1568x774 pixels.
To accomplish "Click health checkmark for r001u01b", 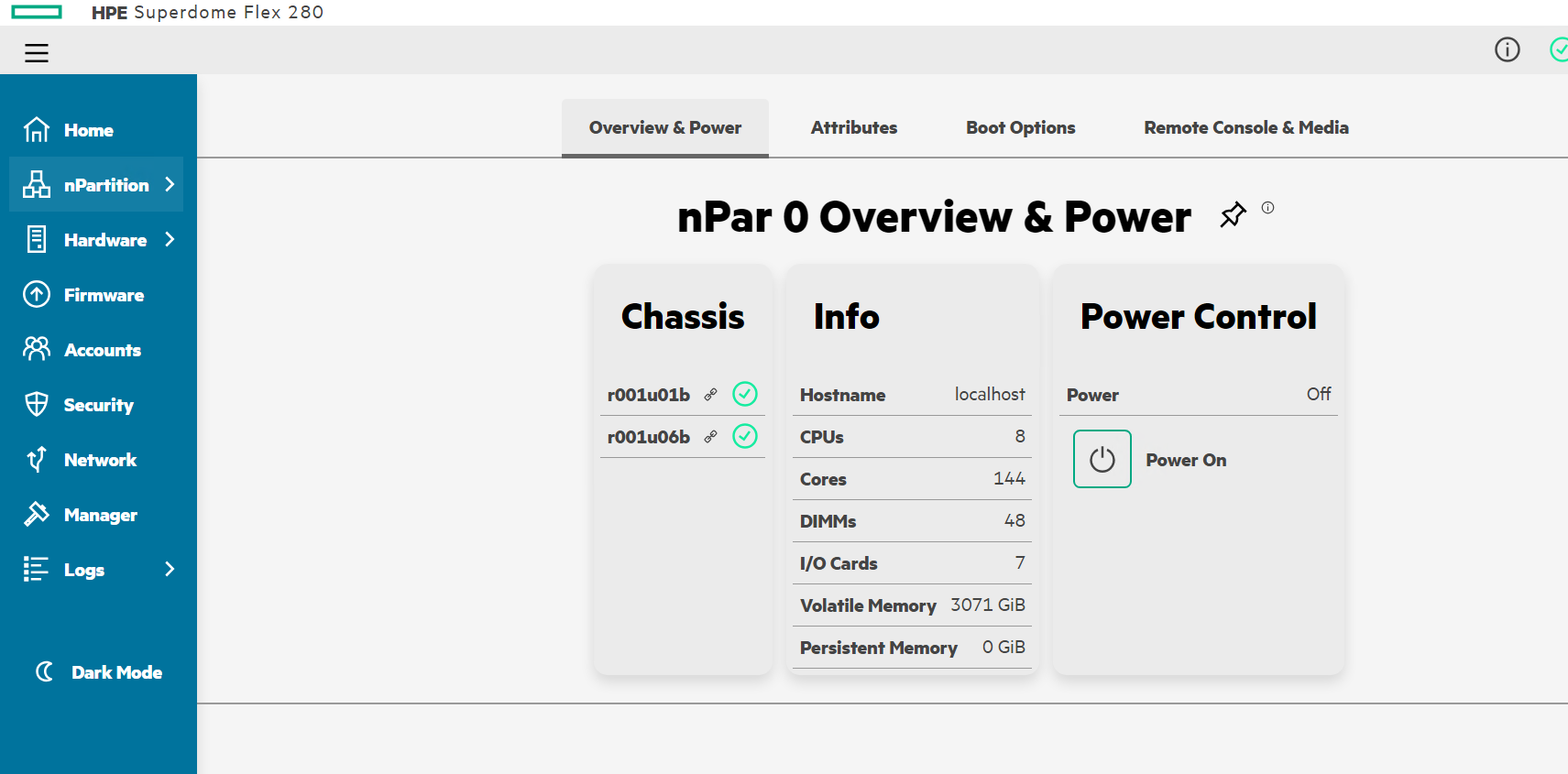I will click(x=745, y=394).
